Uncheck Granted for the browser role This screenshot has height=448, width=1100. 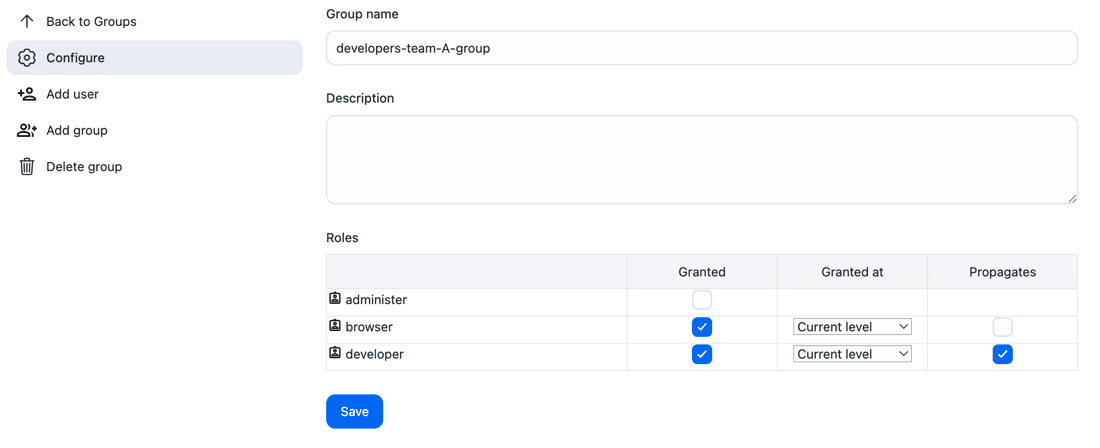point(702,327)
